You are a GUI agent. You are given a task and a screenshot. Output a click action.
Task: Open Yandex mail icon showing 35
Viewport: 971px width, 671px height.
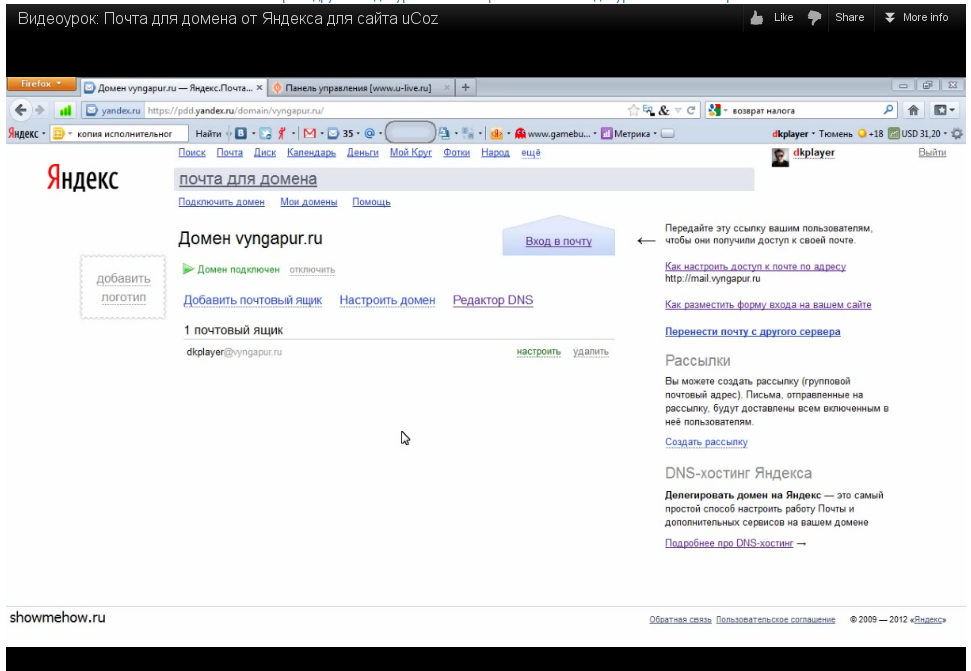click(340, 133)
